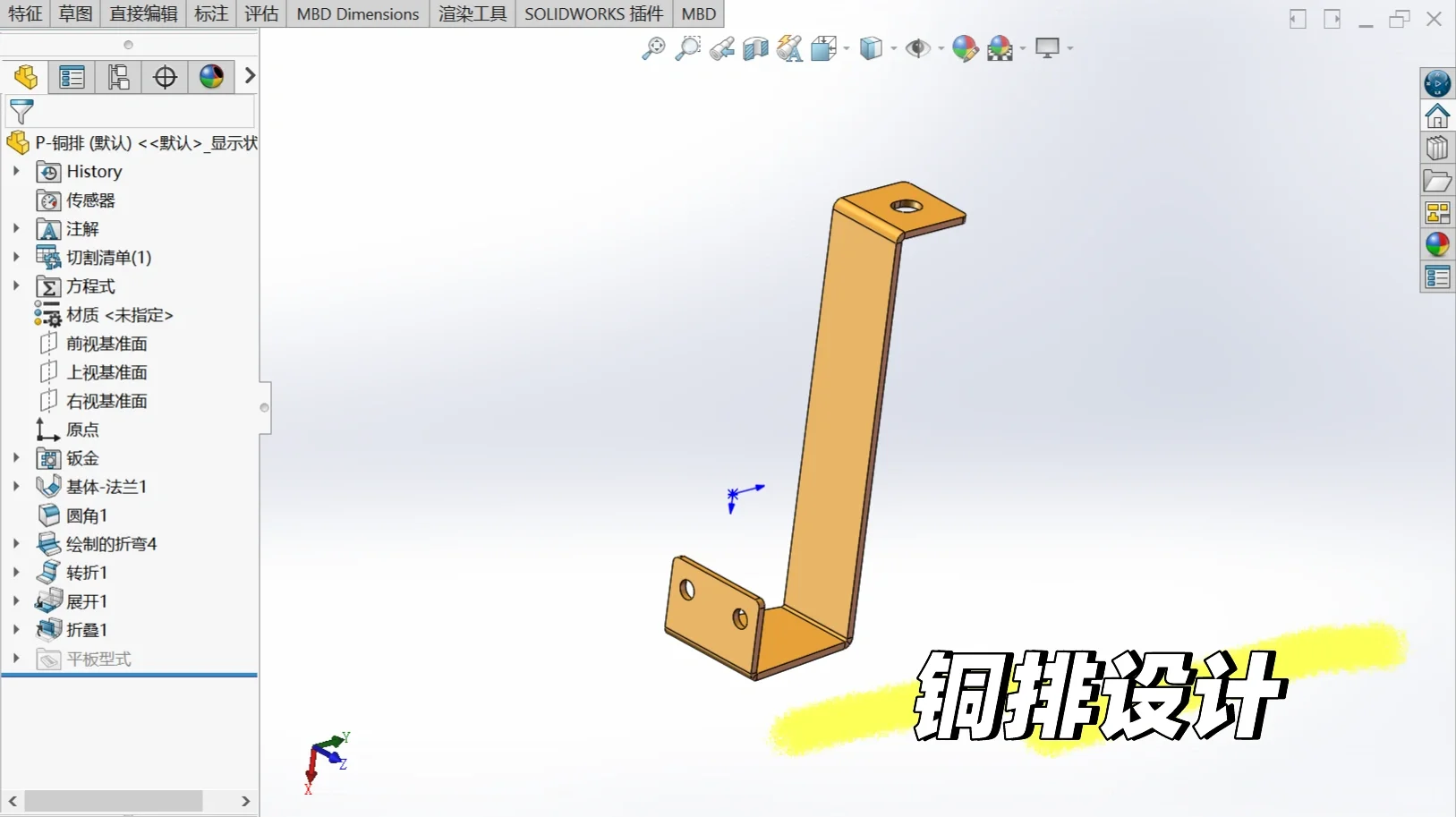This screenshot has width=1456, height=817.
Task: Open the Design Library task pane
Action: [x=1437, y=149]
